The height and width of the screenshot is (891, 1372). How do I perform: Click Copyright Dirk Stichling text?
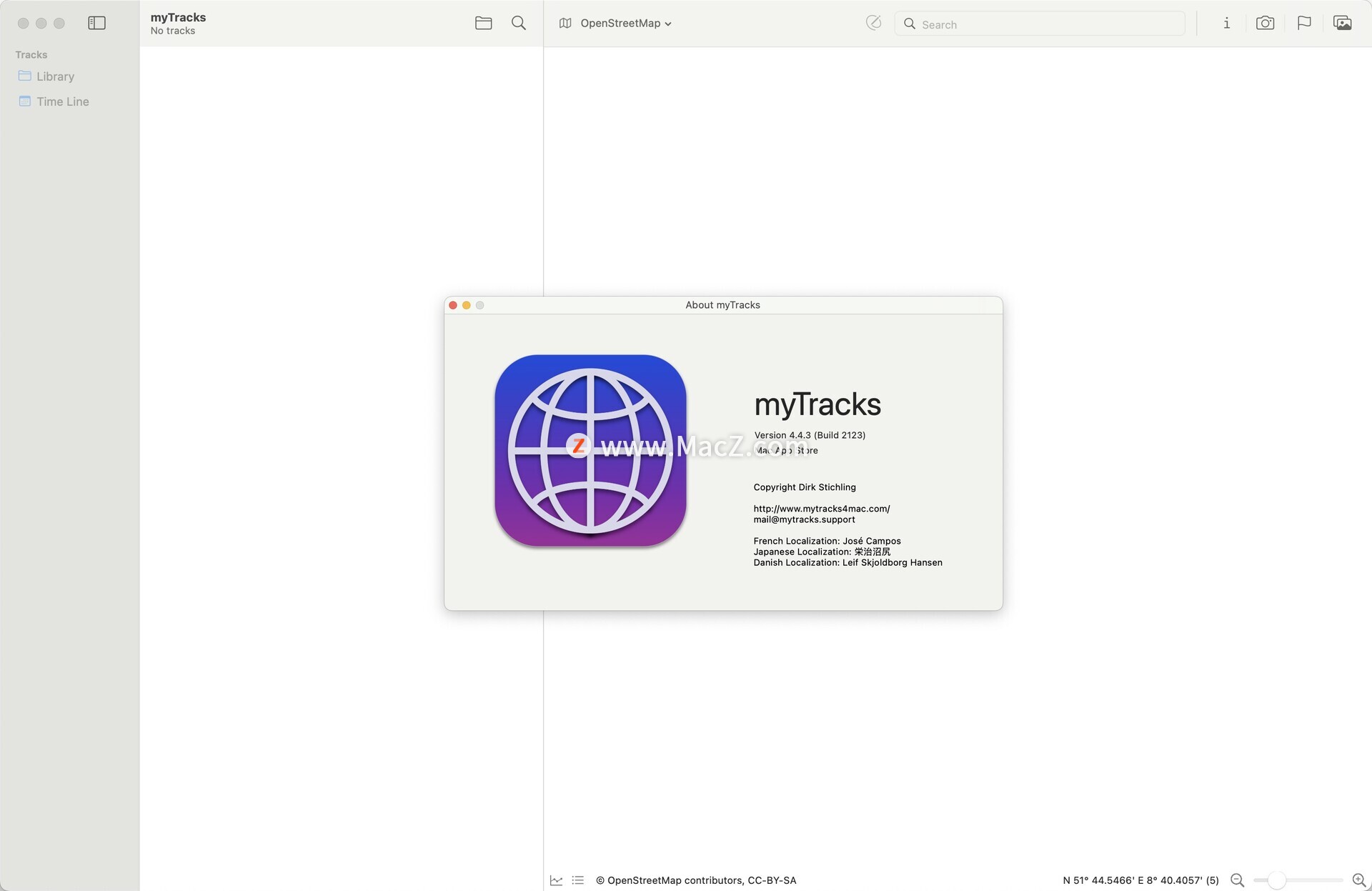(805, 487)
